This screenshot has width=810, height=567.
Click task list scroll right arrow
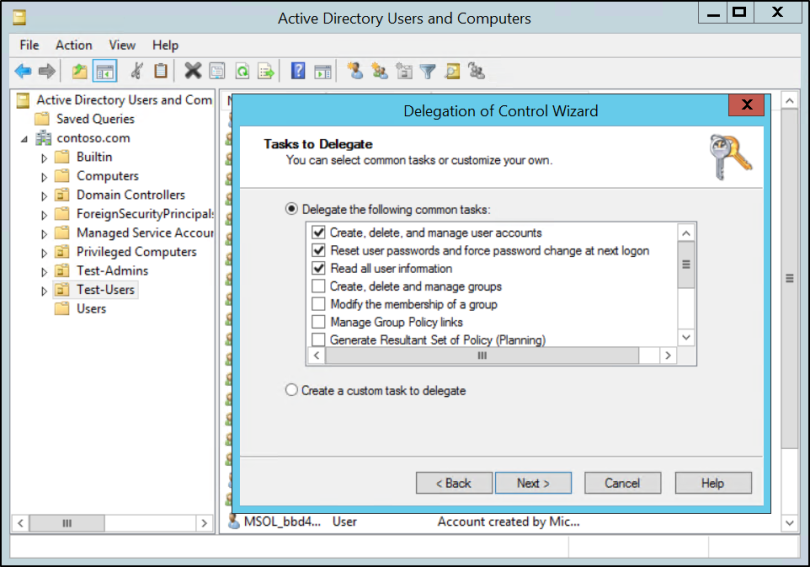(x=668, y=355)
